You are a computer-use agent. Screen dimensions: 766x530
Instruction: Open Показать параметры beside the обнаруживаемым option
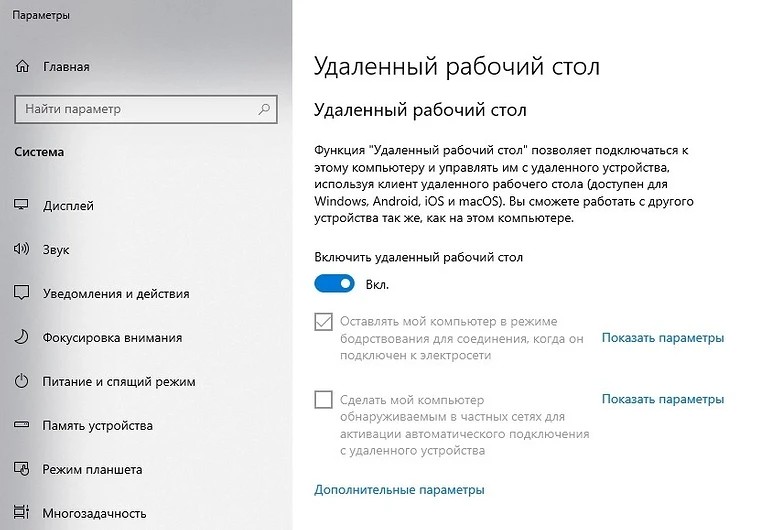pos(662,399)
